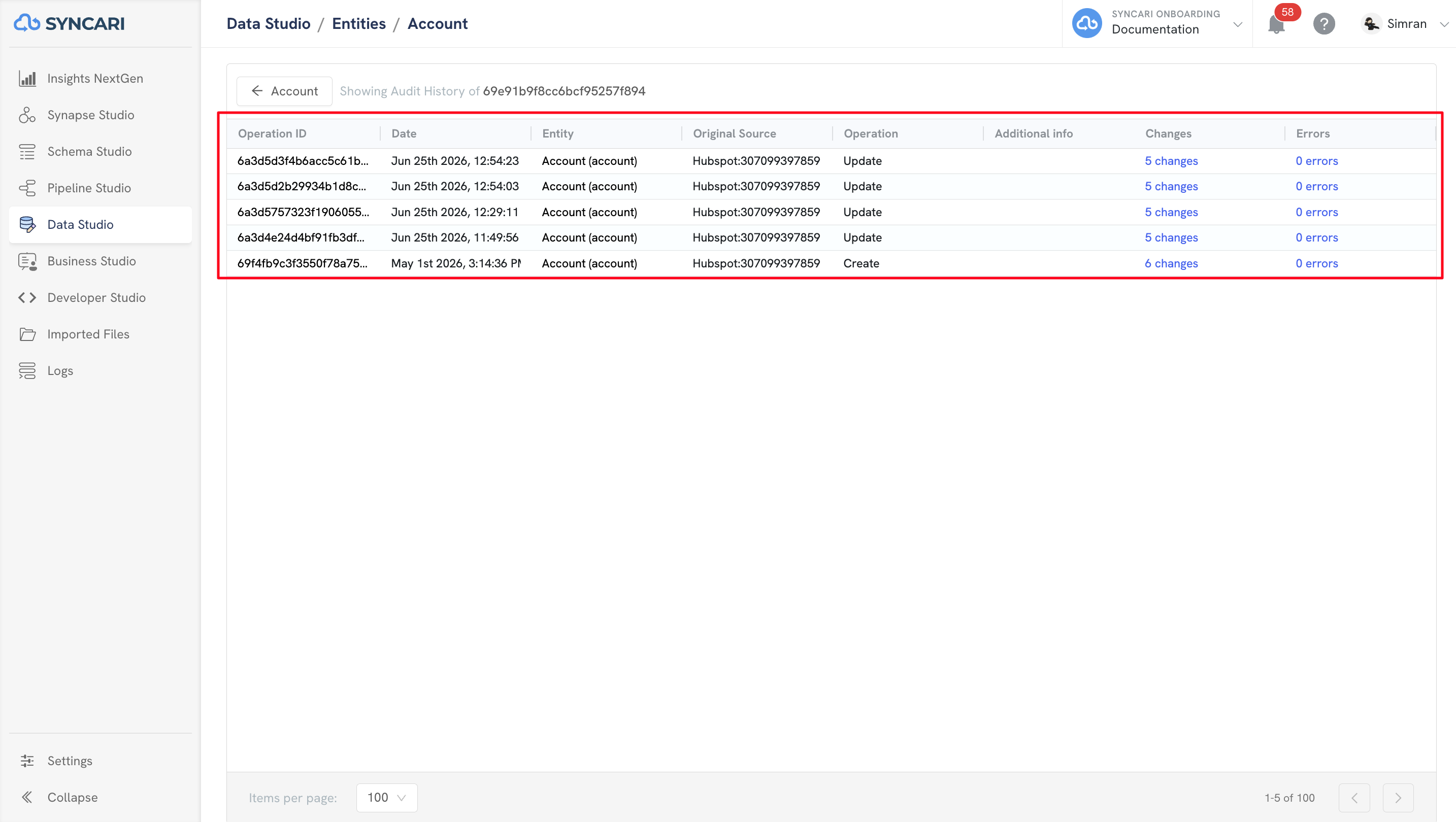This screenshot has width=1456, height=822.
Task: Open 6 changes link for Create operation
Action: (x=1171, y=263)
